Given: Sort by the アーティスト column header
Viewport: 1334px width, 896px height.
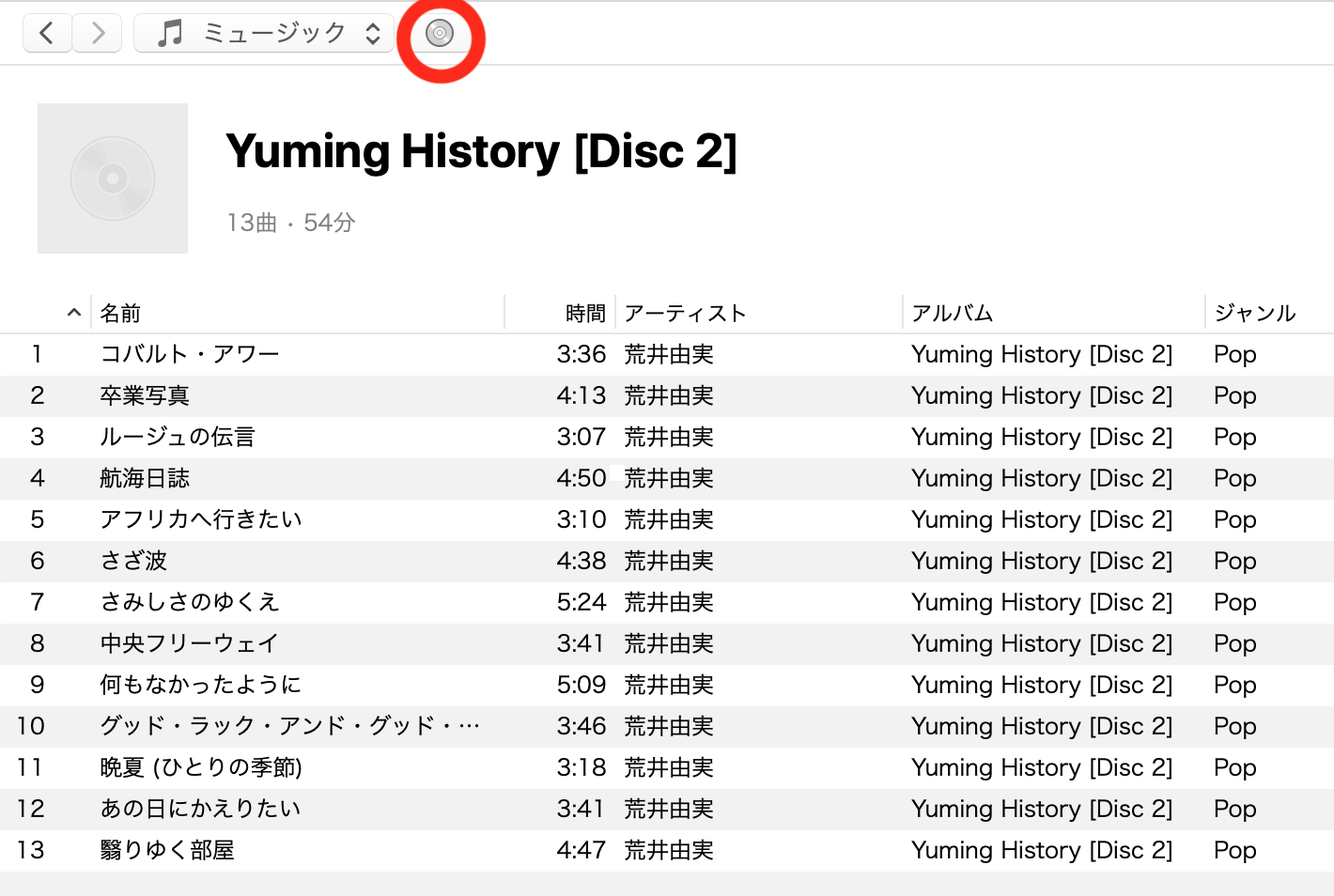Looking at the screenshot, I should point(685,313).
